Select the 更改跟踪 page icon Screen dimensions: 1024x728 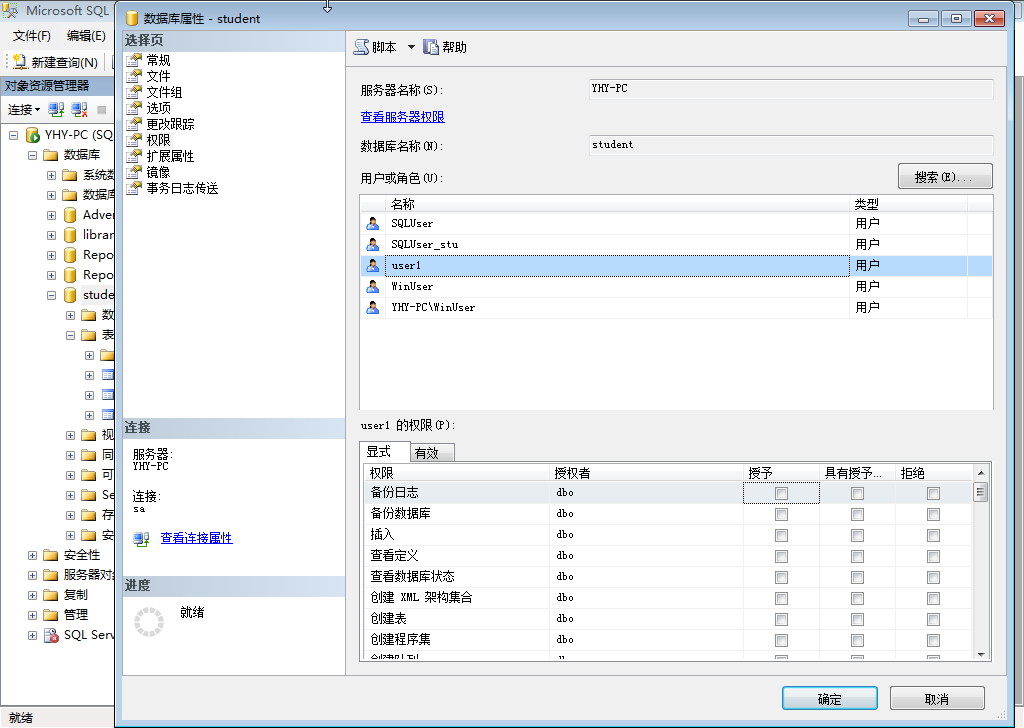[x=134, y=124]
